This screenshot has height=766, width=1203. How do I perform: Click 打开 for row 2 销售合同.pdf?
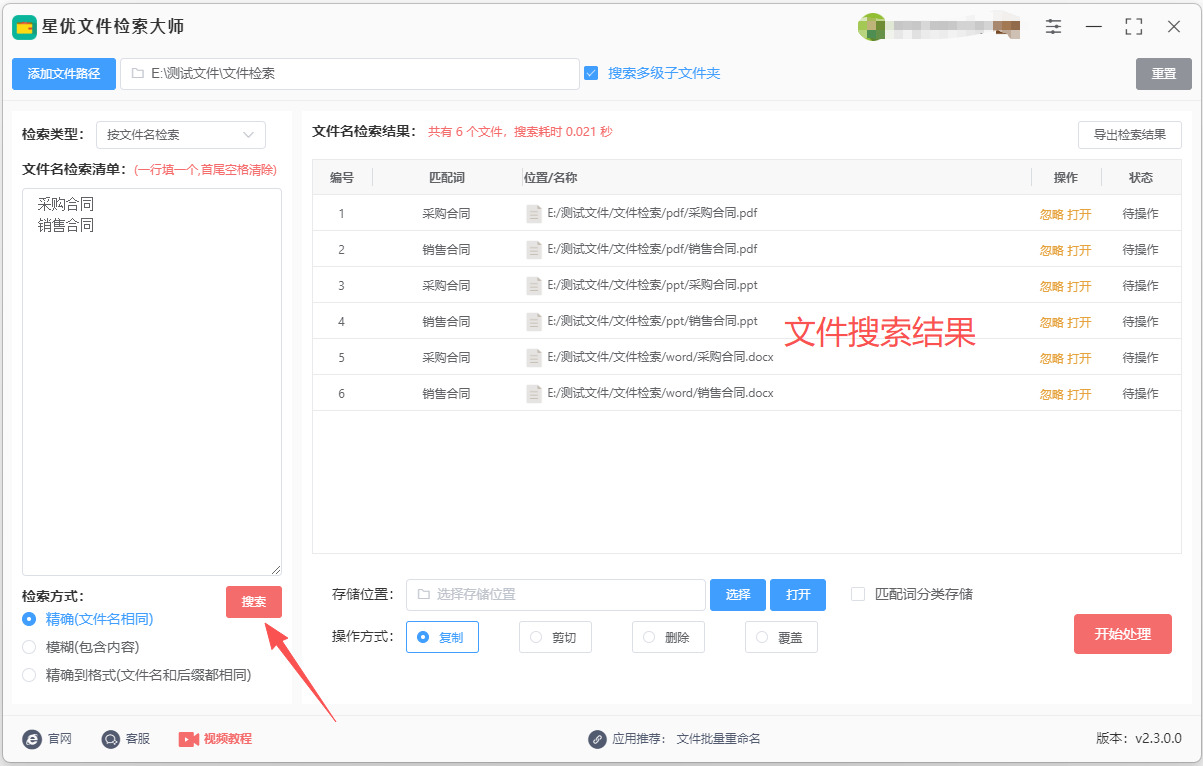point(1079,250)
